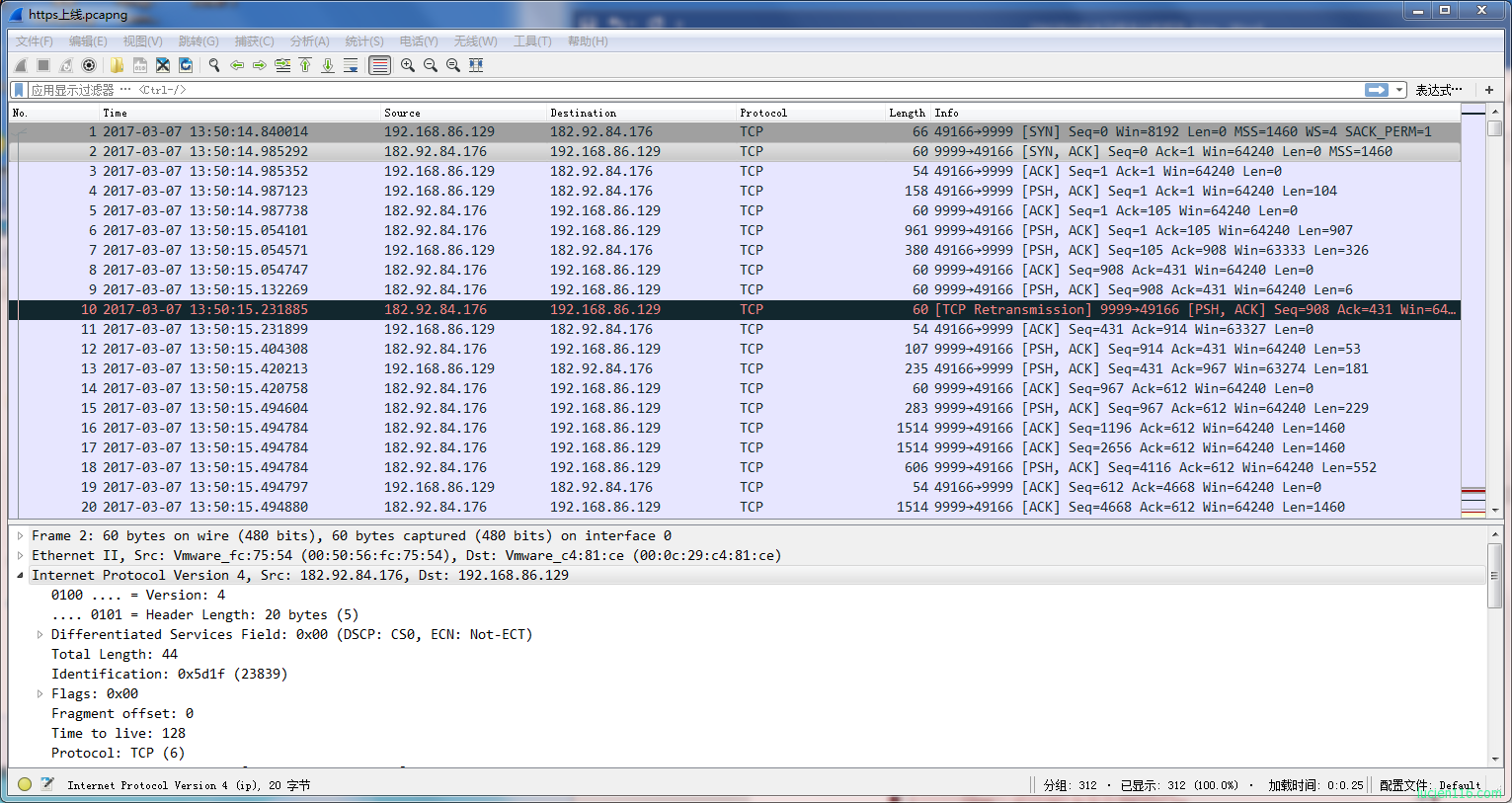Click the 表达式 expression button
1512x803 pixels.
(x=1439, y=90)
